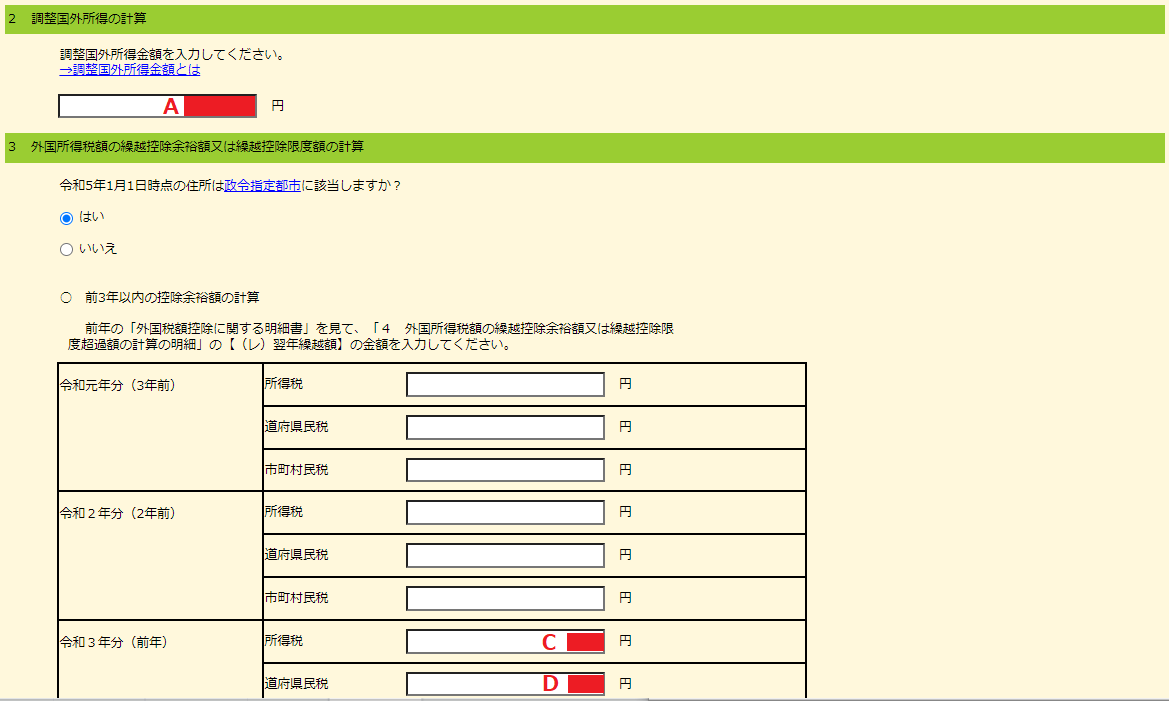1169x701 pixels.
Task: Click 令和2年分 道府県民税 input field
Action: tap(505, 555)
